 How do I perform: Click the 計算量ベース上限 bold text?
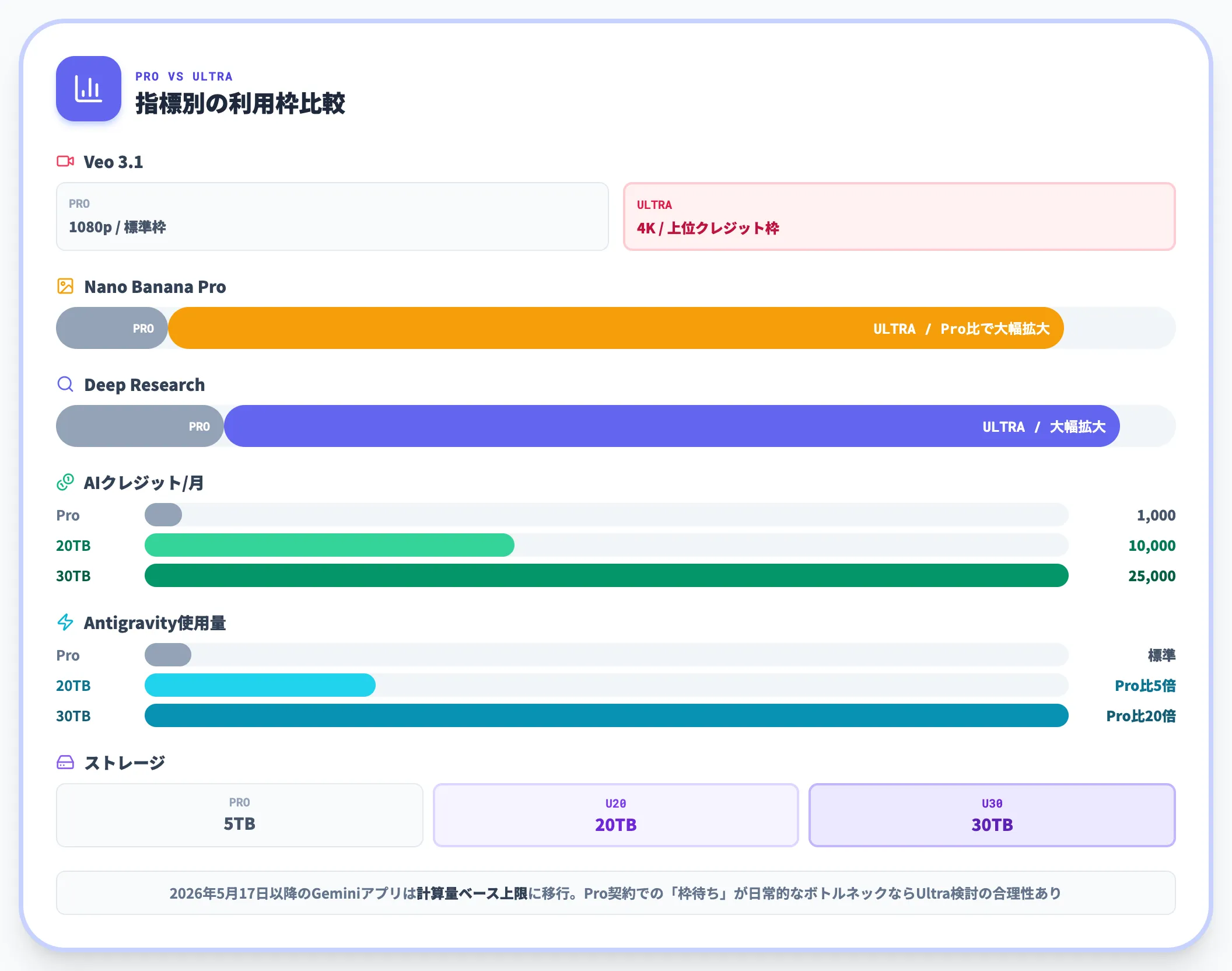coord(472,893)
